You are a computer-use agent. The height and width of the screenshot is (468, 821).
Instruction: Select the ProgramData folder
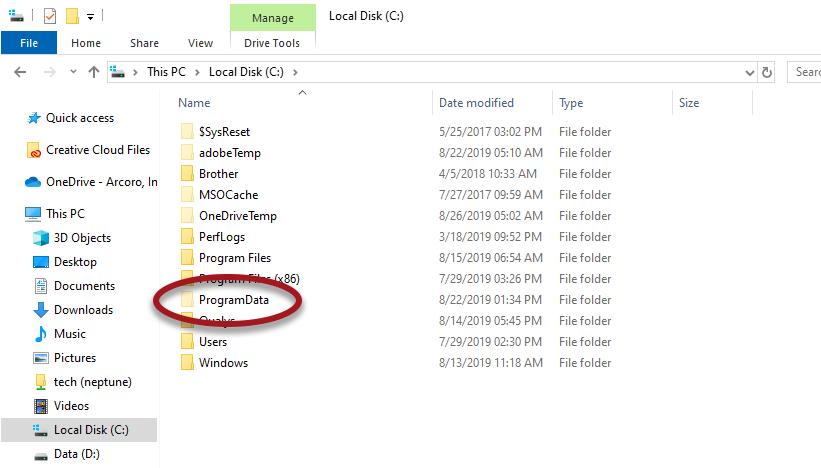click(x=234, y=300)
